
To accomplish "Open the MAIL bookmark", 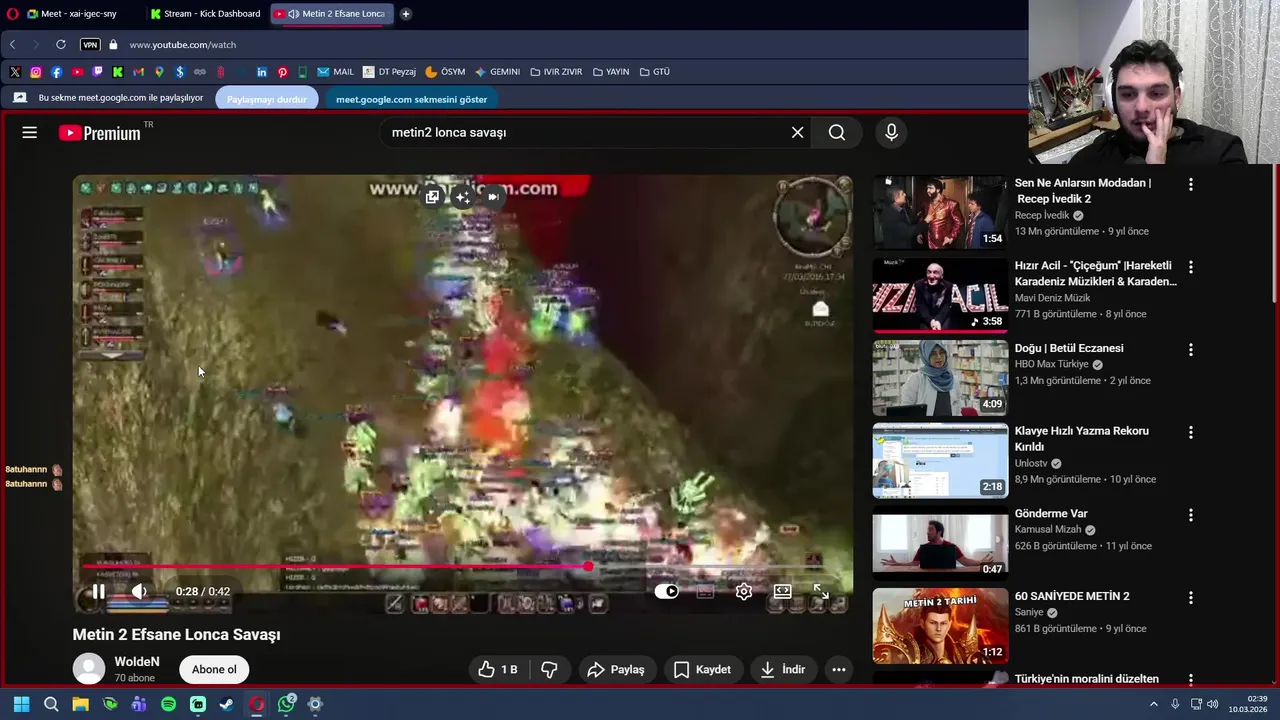I will click(x=335, y=72).
